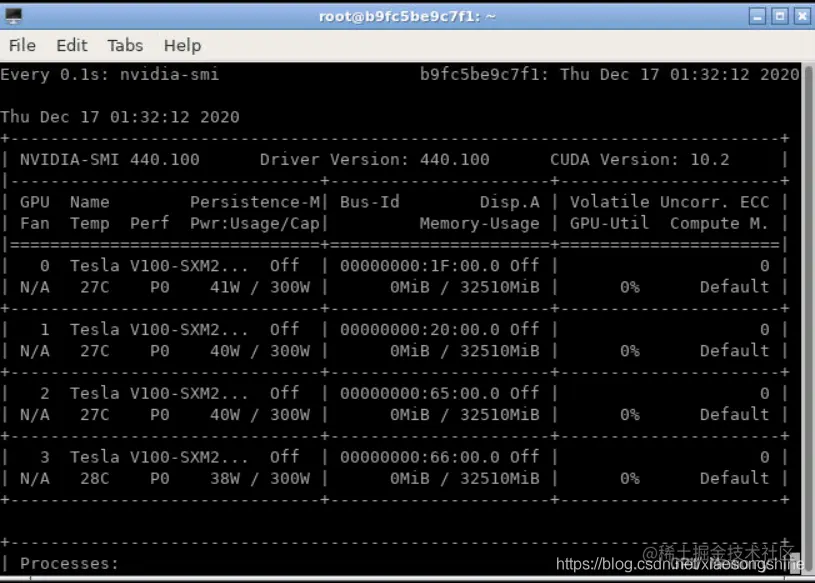Click the 'NVIDIA-SMI 440.100' text
Viewport: 815px width, 583px height.
[x=110, y=160]
